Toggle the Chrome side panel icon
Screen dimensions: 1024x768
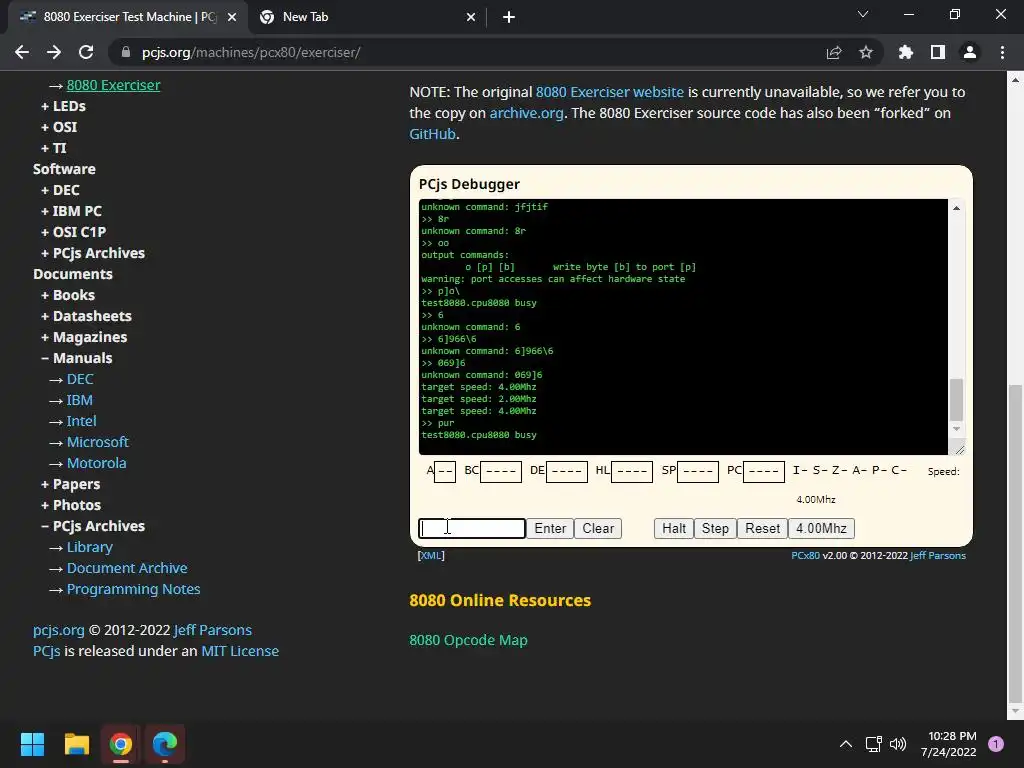click(x=938, y=52)
